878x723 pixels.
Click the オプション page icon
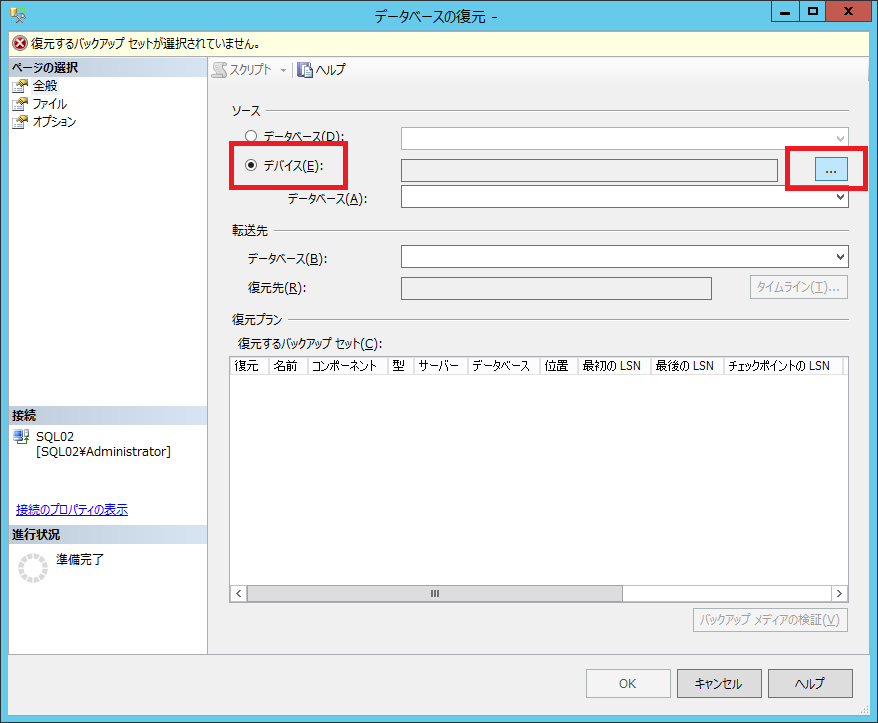[x=20, y=122]
